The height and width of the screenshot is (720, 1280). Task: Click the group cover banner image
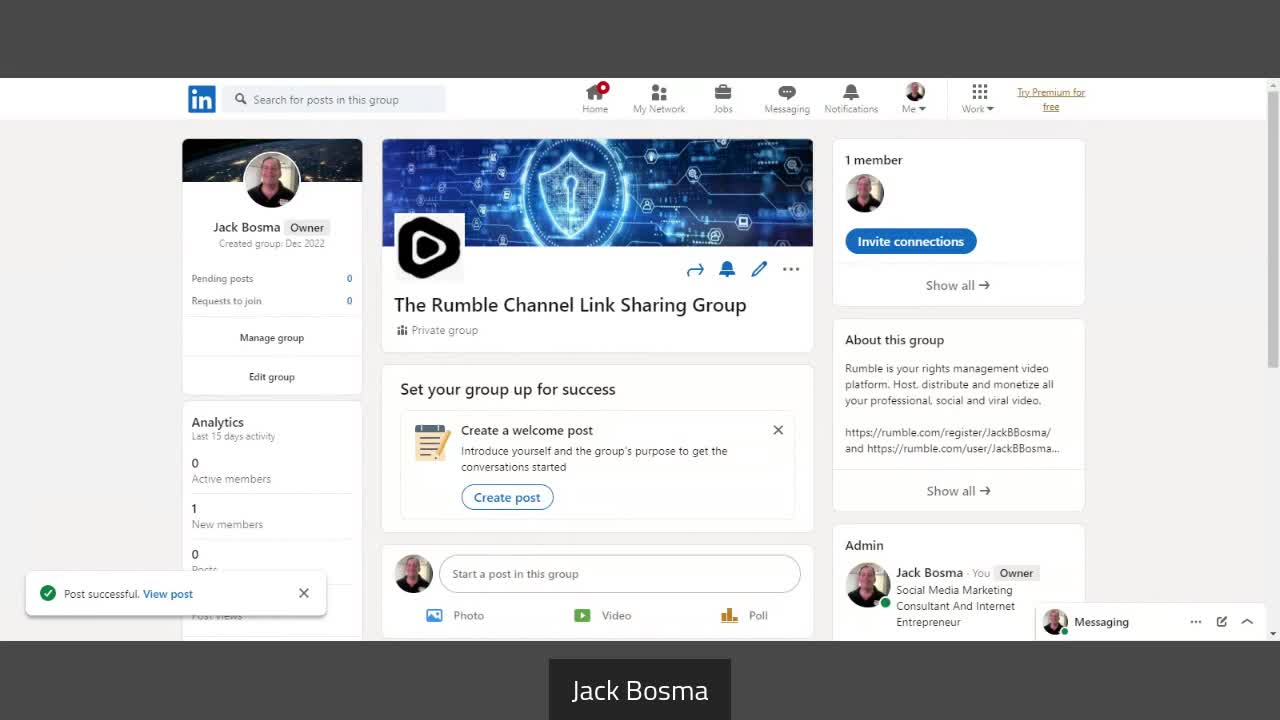[x=597, y=193]
